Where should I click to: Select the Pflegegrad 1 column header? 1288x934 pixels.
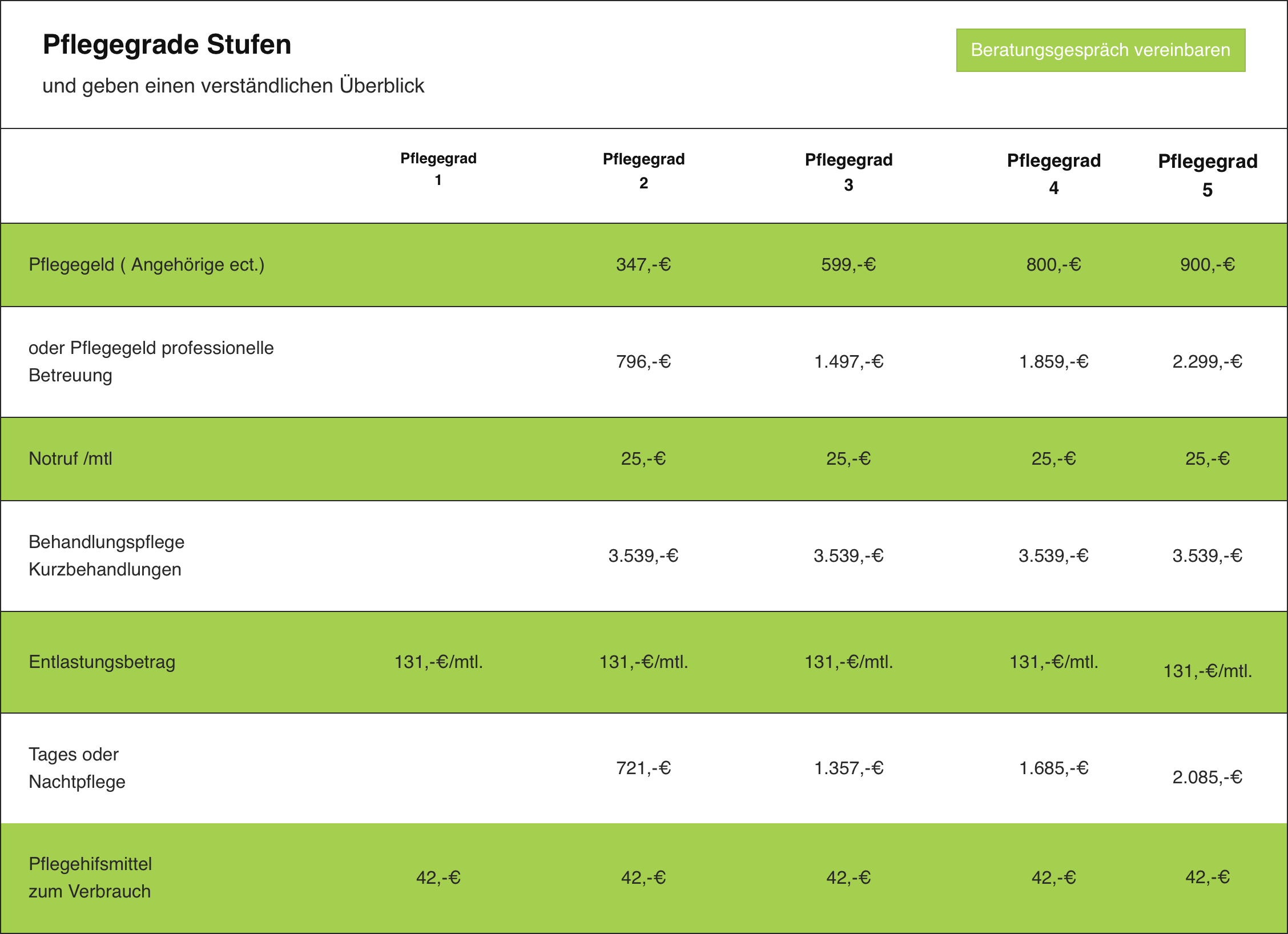pyautogui.click(x=438, y=169)
